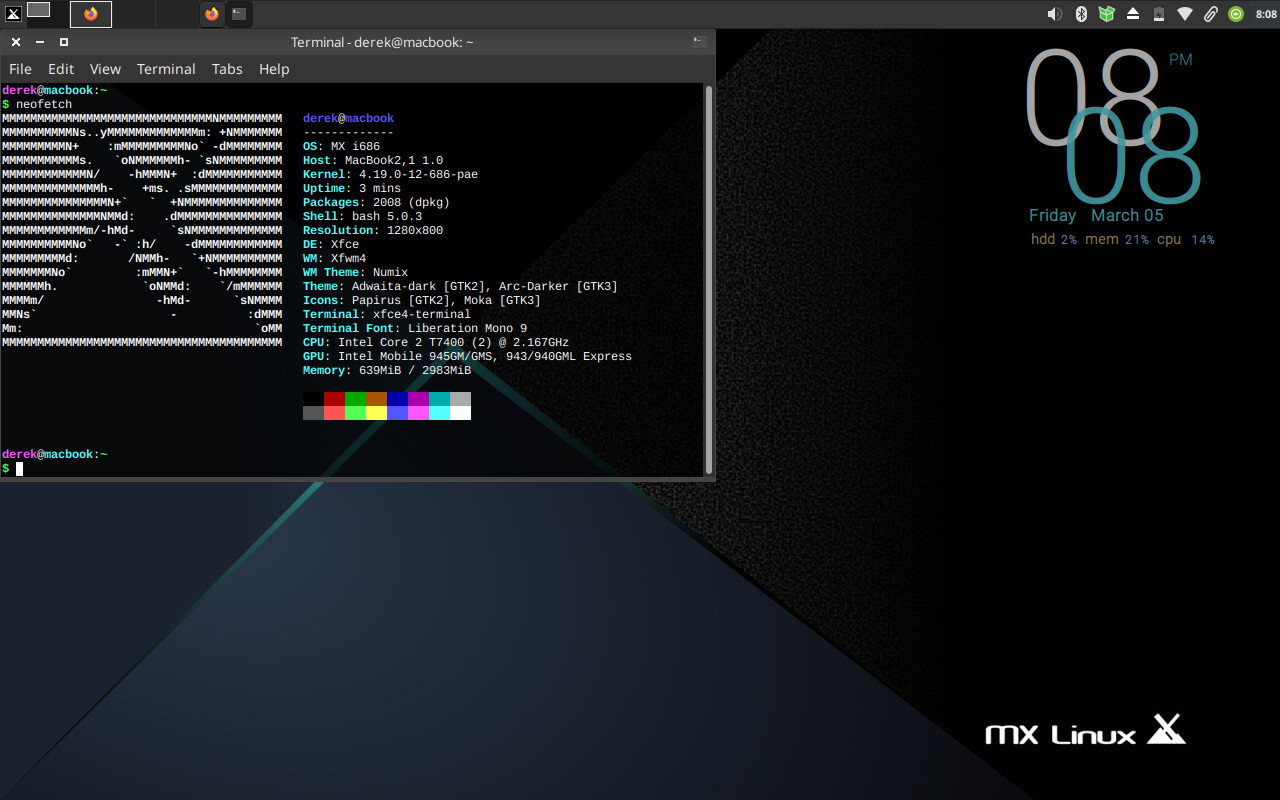Image resolution: width=1280 pixels, height=800 pixels.
Task: Click the Terminal vertical scrollbar
Action: (x=709, y=279)
